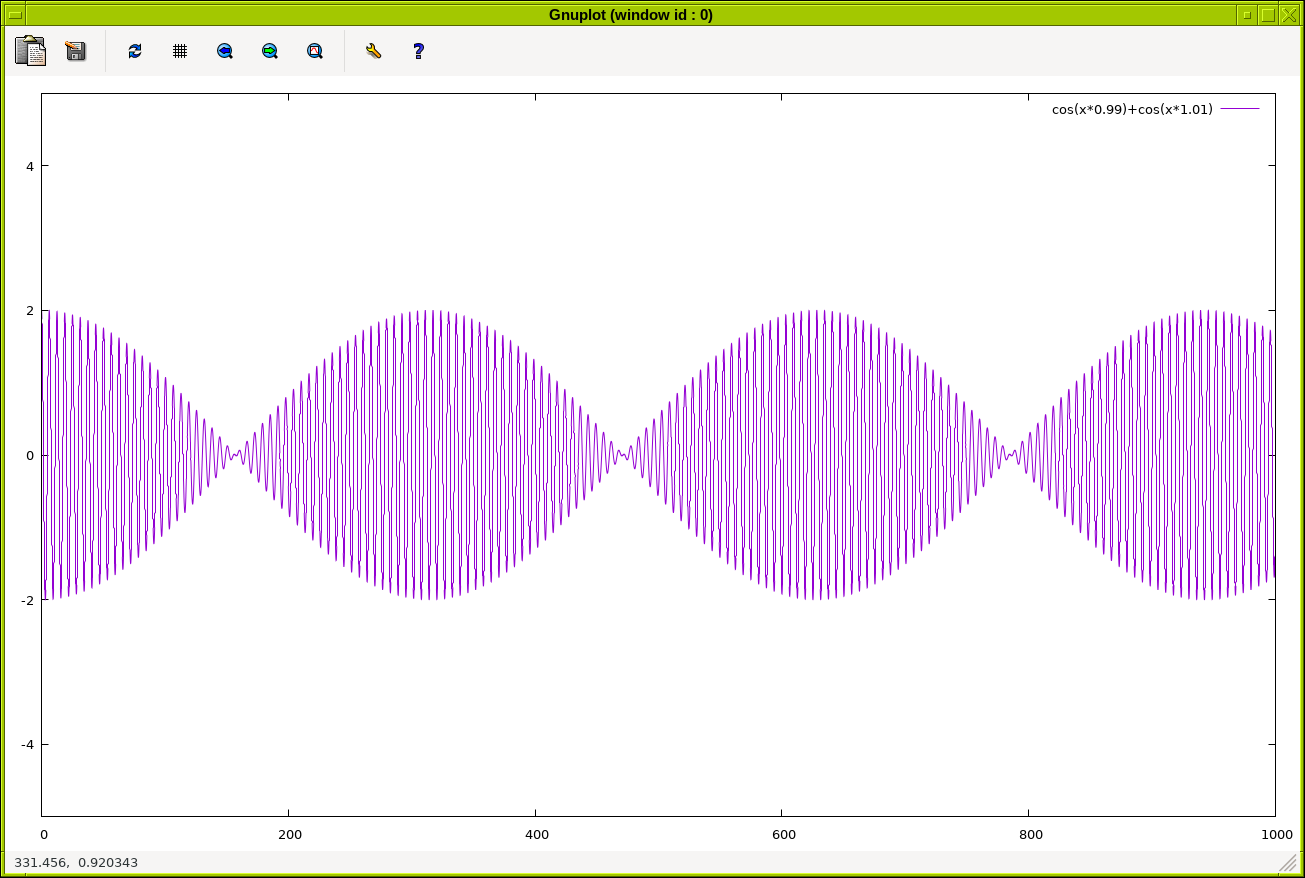Open the window menu in title bar
1305x878 pixels.
coord(15,15)
